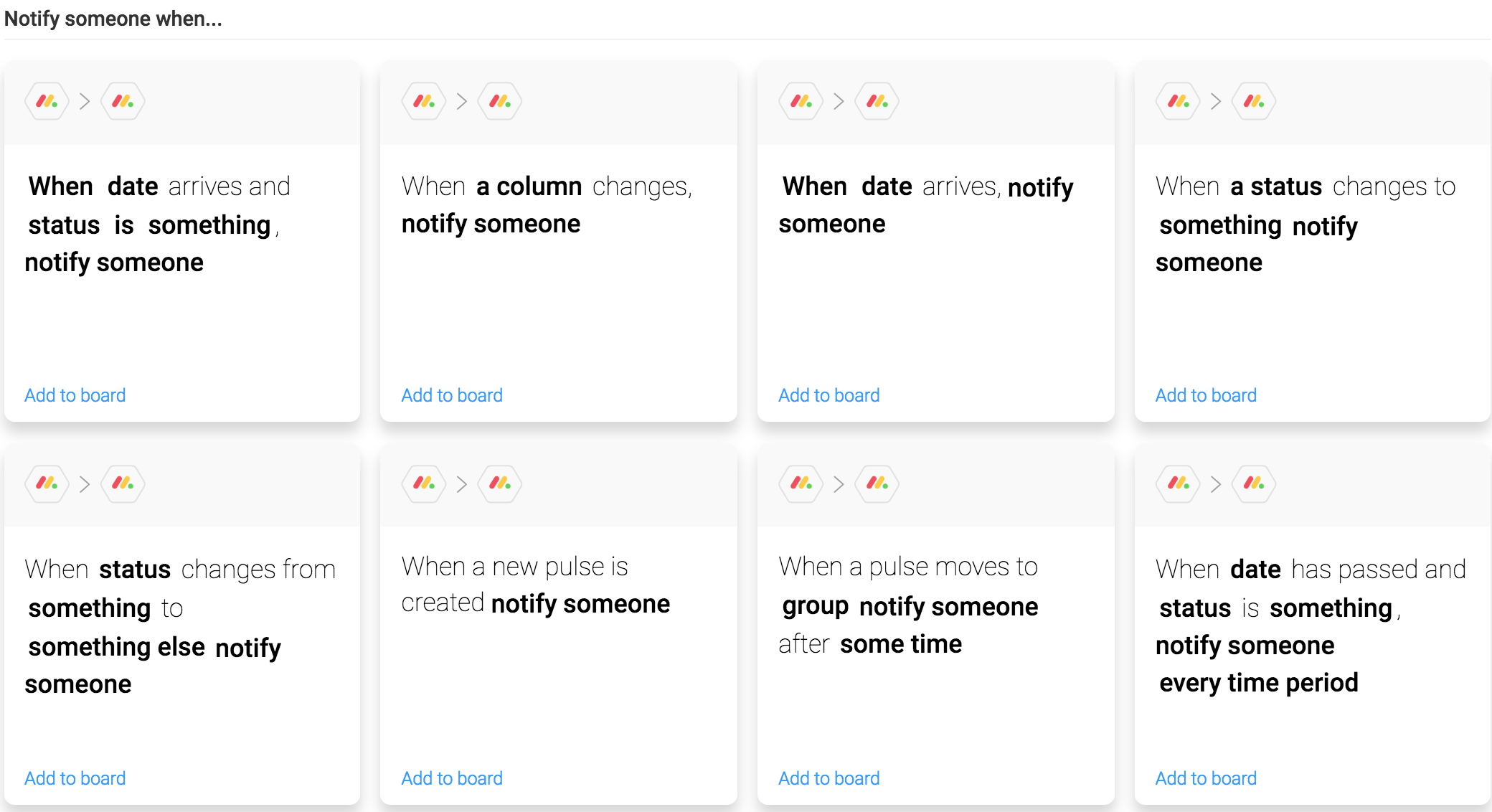Click trigger icon on 'pulse moves to group' card
The height and width of the screenshot is (812, 1492).
coord(801,483)
